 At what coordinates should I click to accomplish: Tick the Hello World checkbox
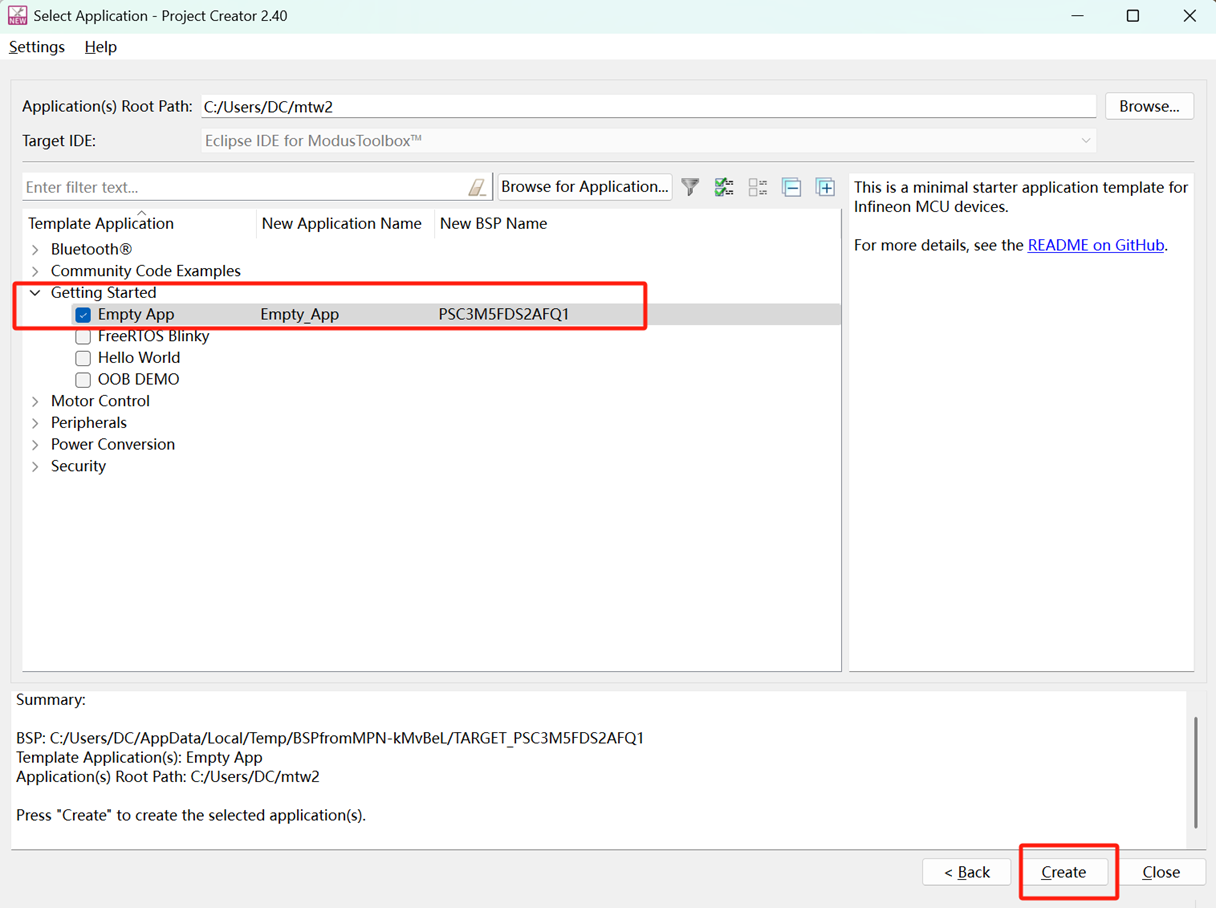[x=83, y=358]
